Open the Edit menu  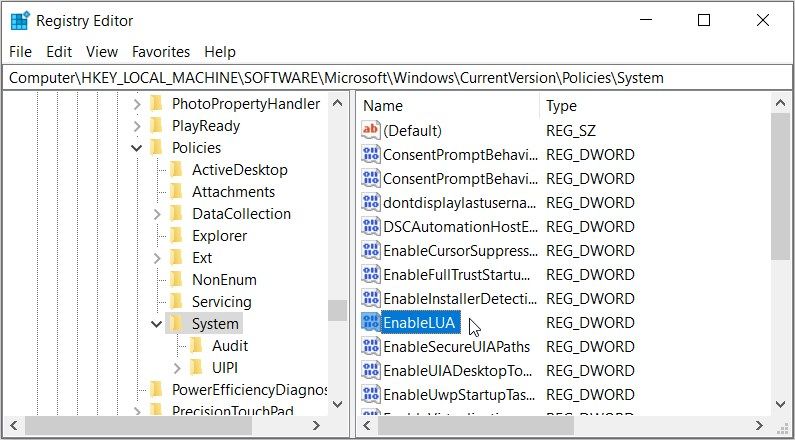[59, 51]
